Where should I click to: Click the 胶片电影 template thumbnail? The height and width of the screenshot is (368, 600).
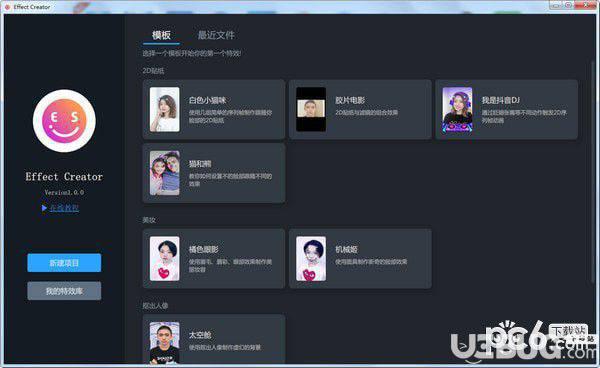311,109
